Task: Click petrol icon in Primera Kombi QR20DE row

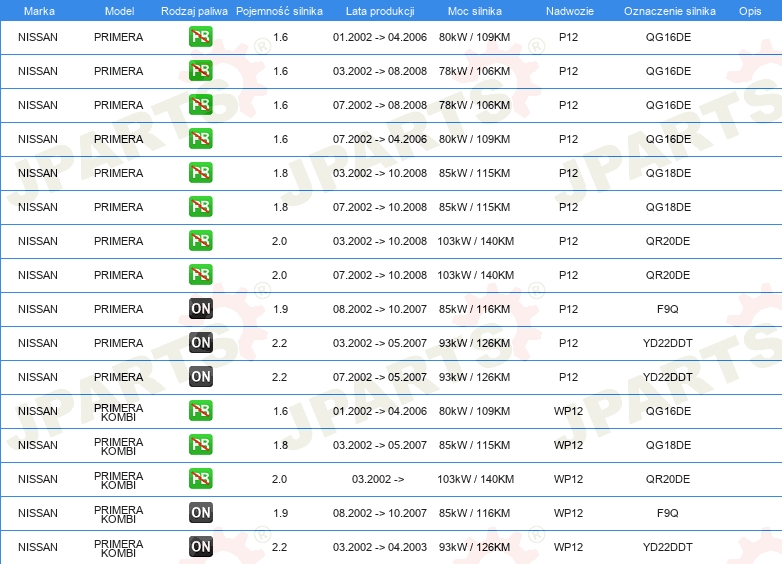Action: (x=200, y=479)
